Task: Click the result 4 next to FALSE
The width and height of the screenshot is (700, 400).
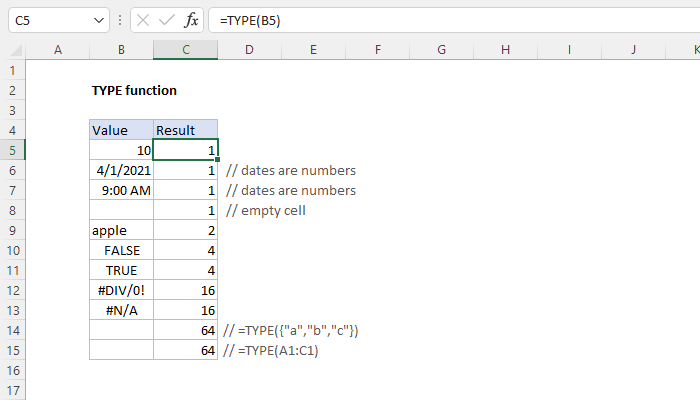Action: [x=186, y=250]
